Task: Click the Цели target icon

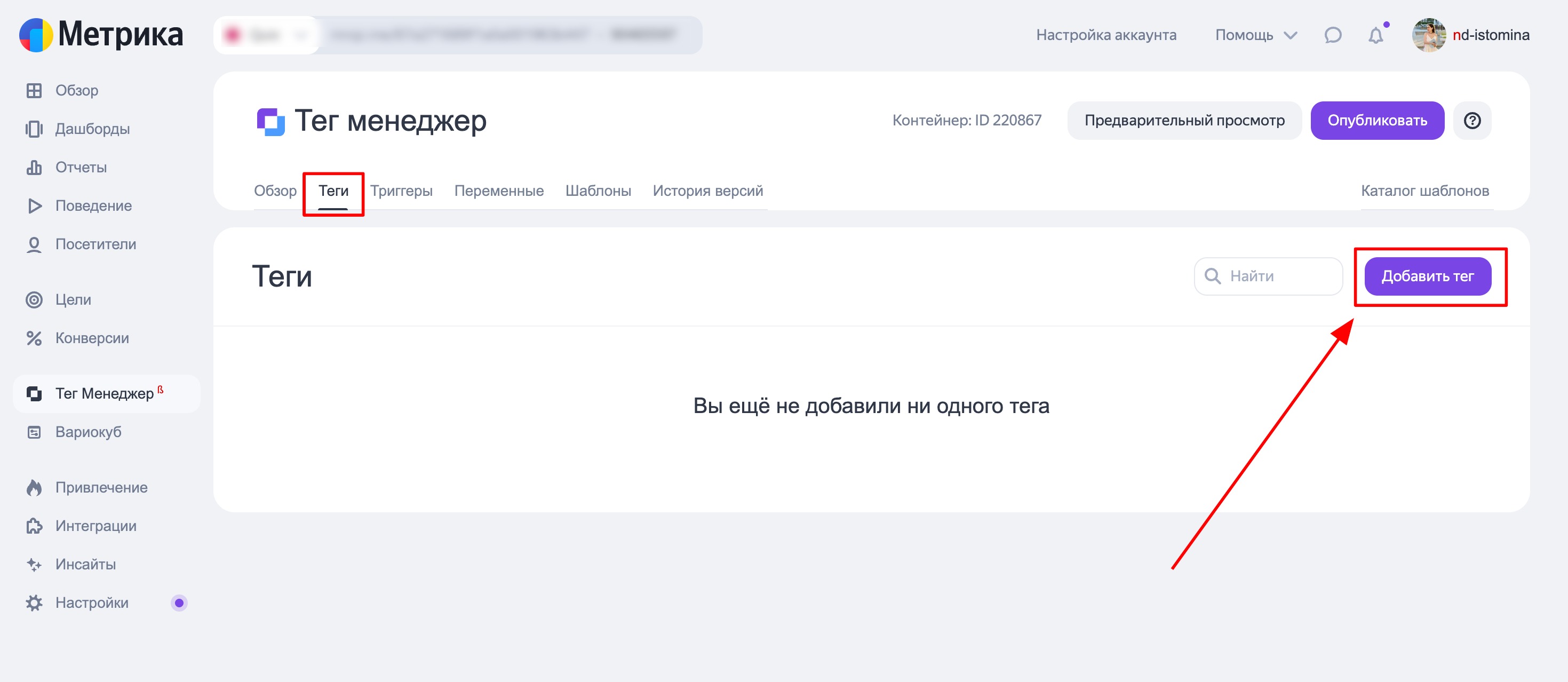Action: (34, 299)
